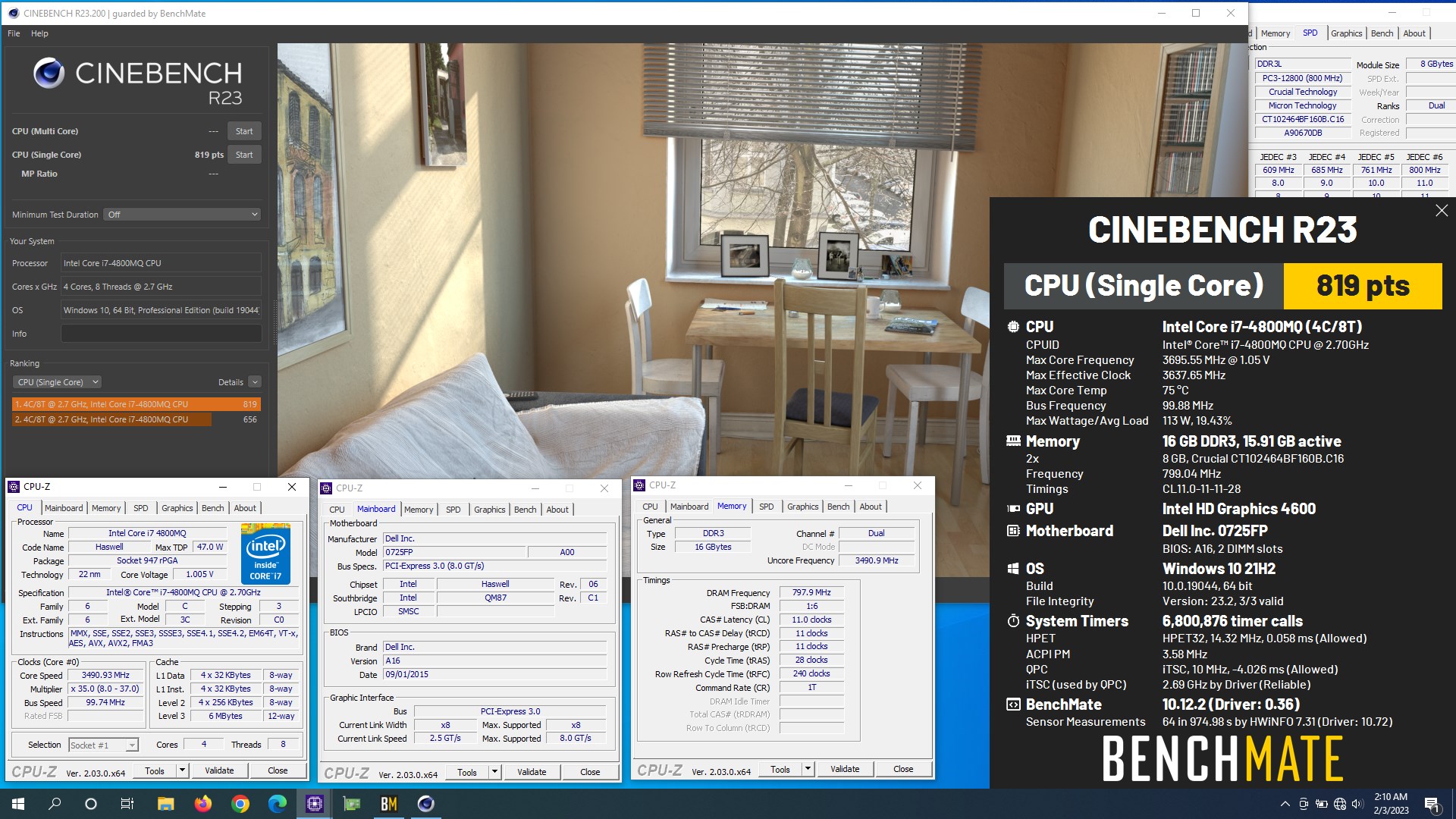Switch to Memory tab in left CPU-Z window
Image resolution: width=1456 pixels, height=819 pixels.
pos(106,508)
